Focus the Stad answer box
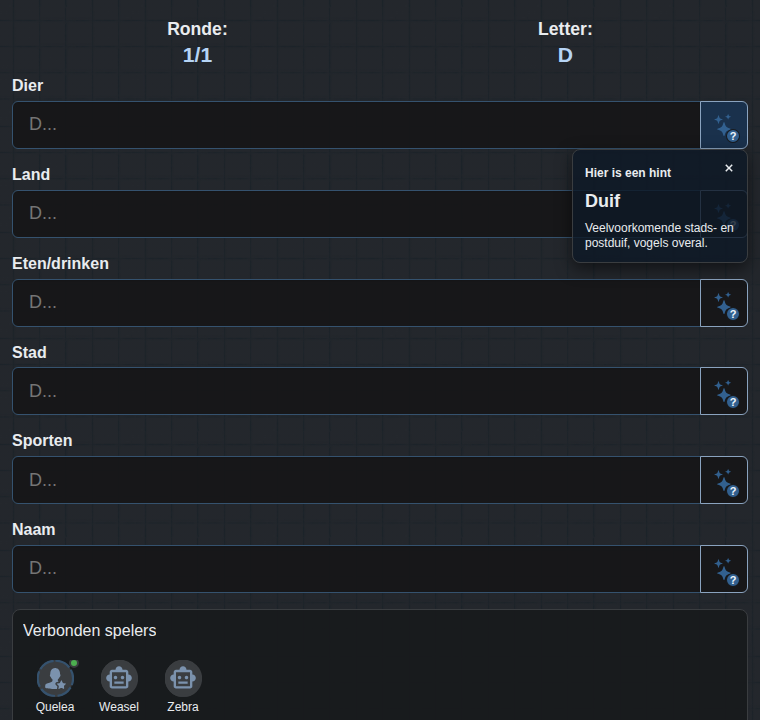Viewport: 760px width, 720px height. point(356,391)
